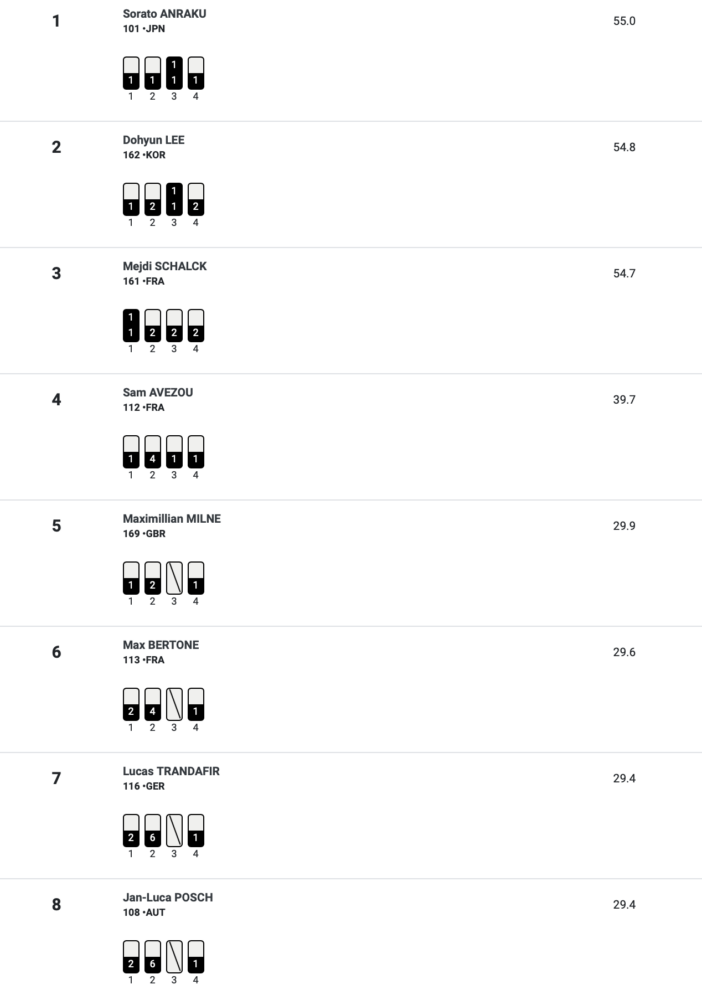Open Dohyun LEE athlete name link
Image resolution: width=702 pixels, height=1000 pixels.
click(x=154, y=140)
